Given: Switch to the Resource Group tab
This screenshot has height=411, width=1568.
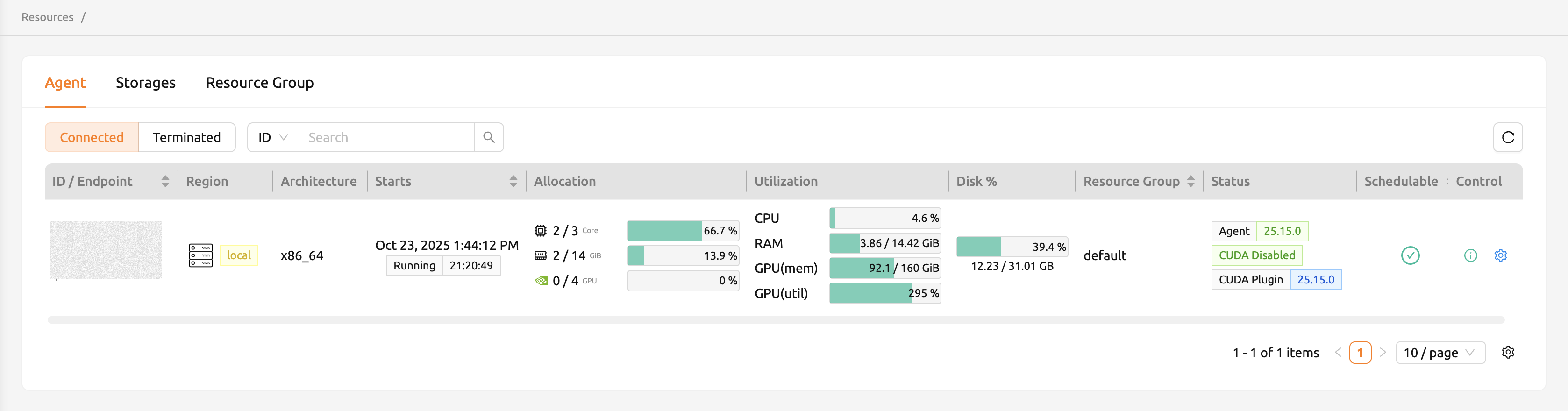Looking at the screenshot, I should (x=259, y=83).
